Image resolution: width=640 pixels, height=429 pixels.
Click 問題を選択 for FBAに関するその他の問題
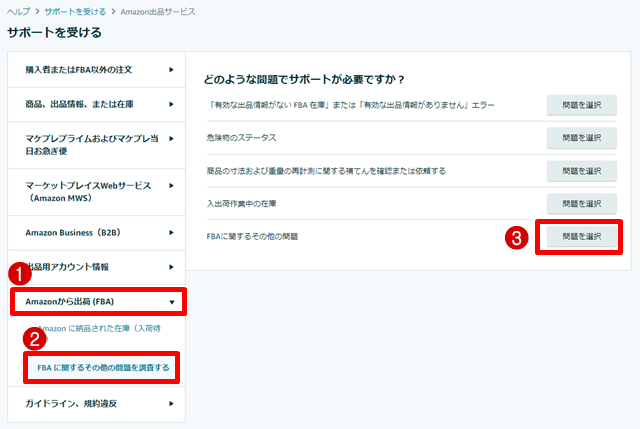(x=581, y=237)
